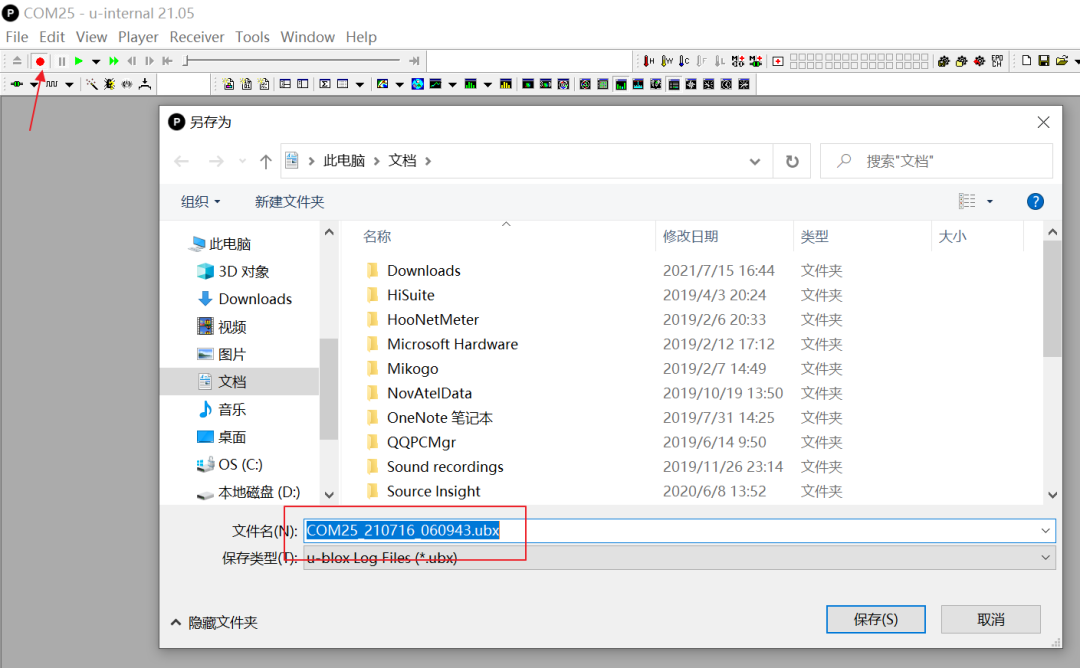1080x668 pixels.
Task: Select 本地磁盘 (D:) in tree
Action: pos(249,492)
